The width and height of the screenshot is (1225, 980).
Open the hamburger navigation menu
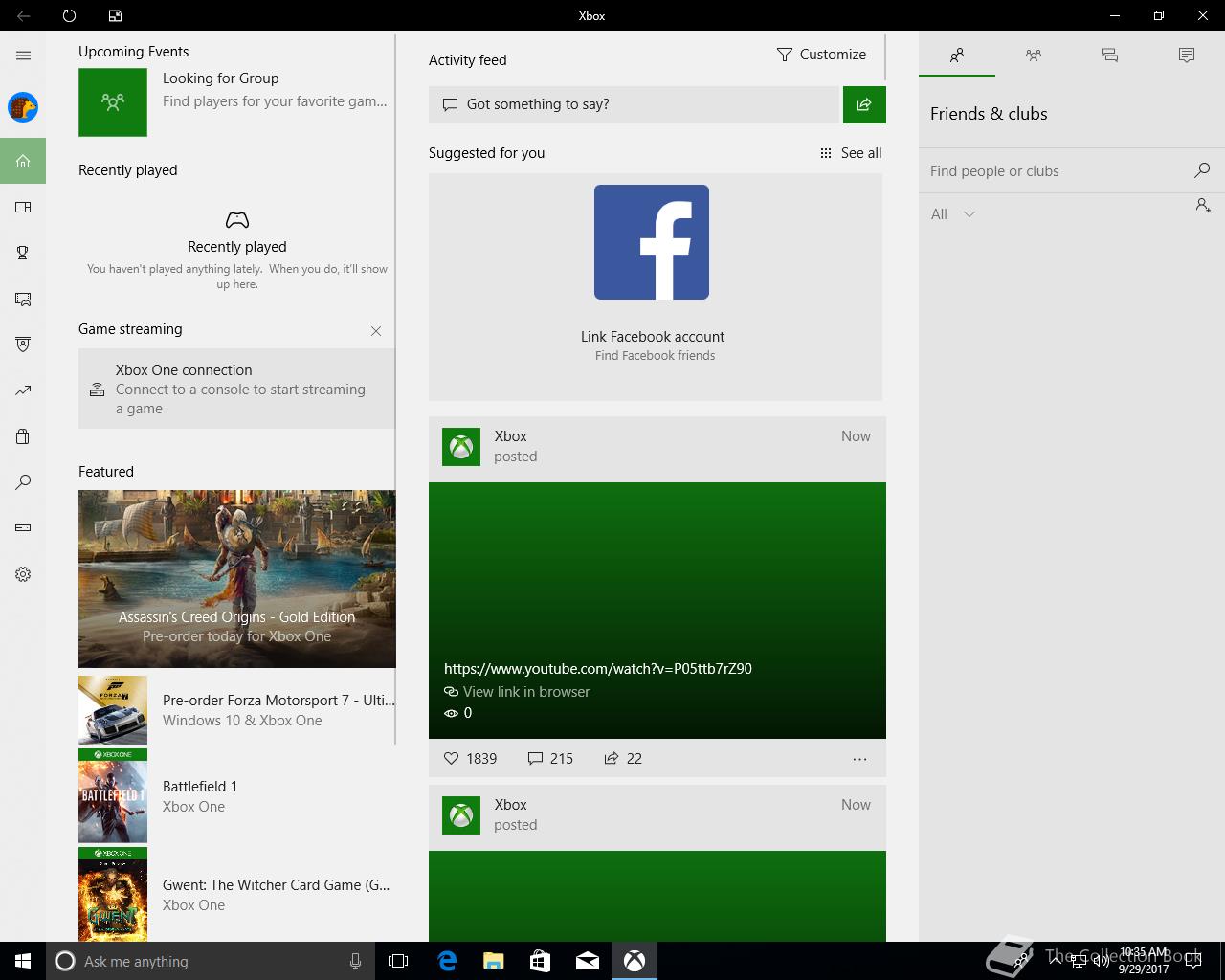(23, 56)
